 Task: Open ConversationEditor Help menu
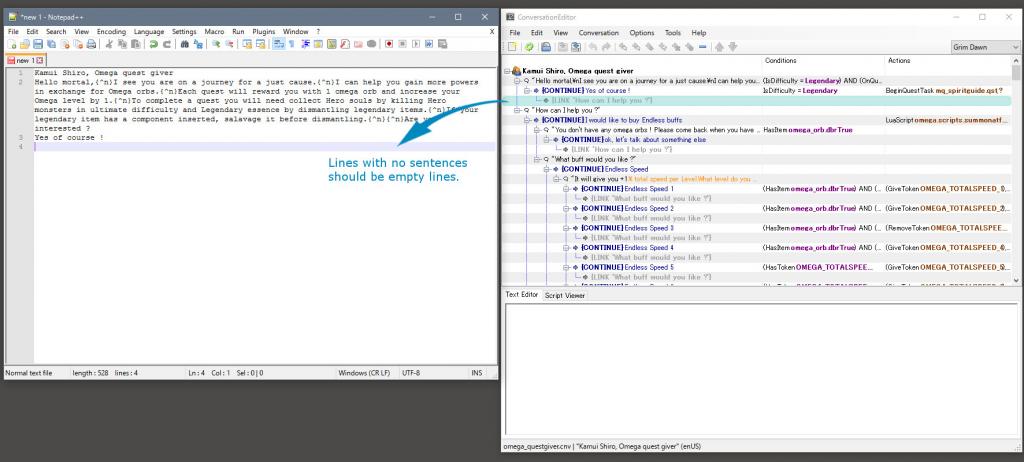[699, 33]
